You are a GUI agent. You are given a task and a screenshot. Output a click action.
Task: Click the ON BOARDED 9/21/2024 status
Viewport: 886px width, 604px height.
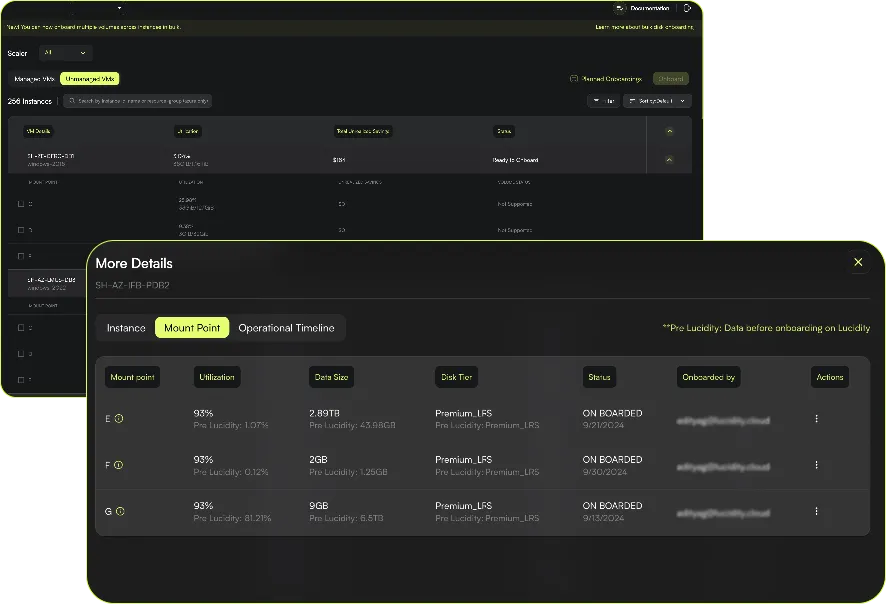pyautogui.click(x=613, y=419)
